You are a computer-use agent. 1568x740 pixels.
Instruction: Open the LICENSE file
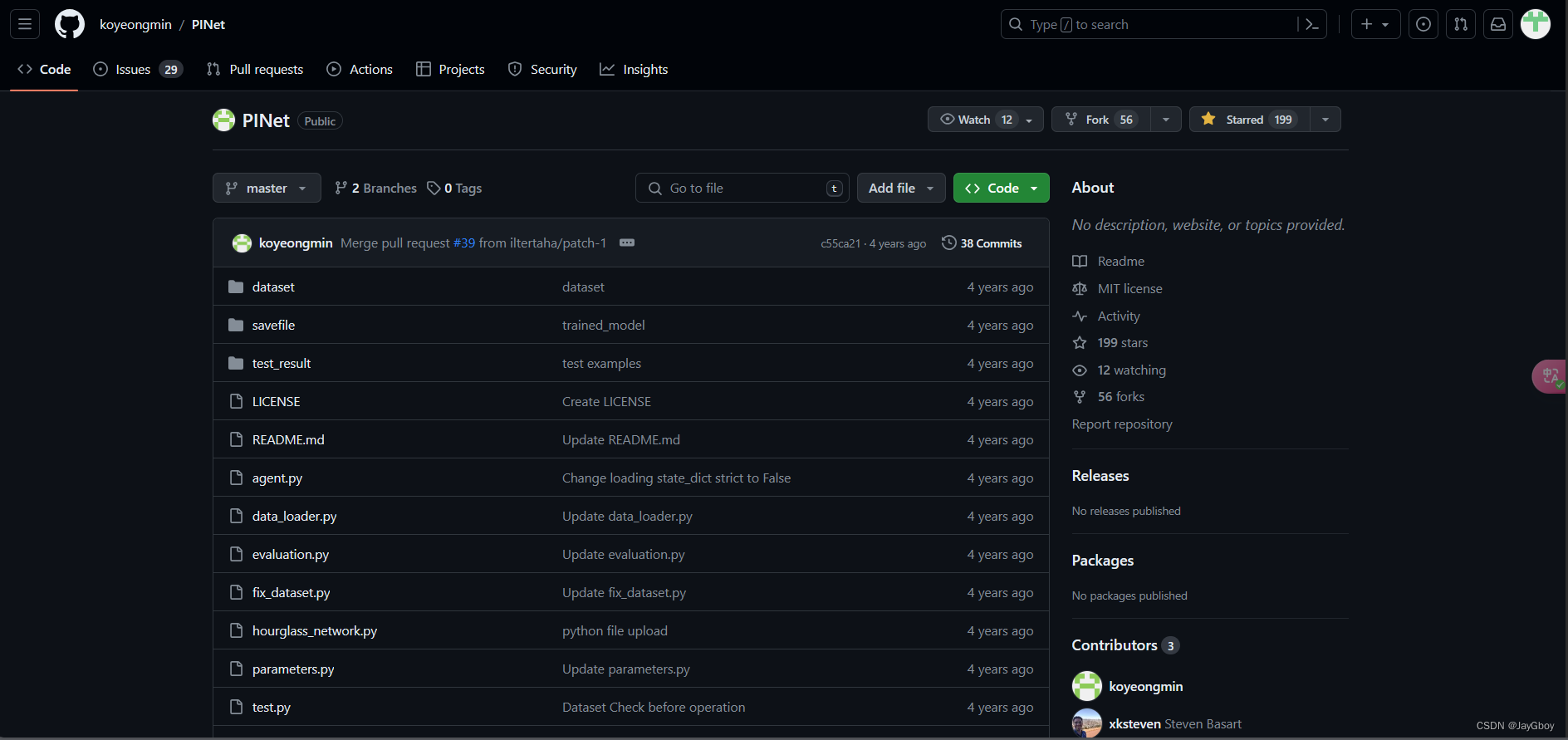[x=276, y=401]
